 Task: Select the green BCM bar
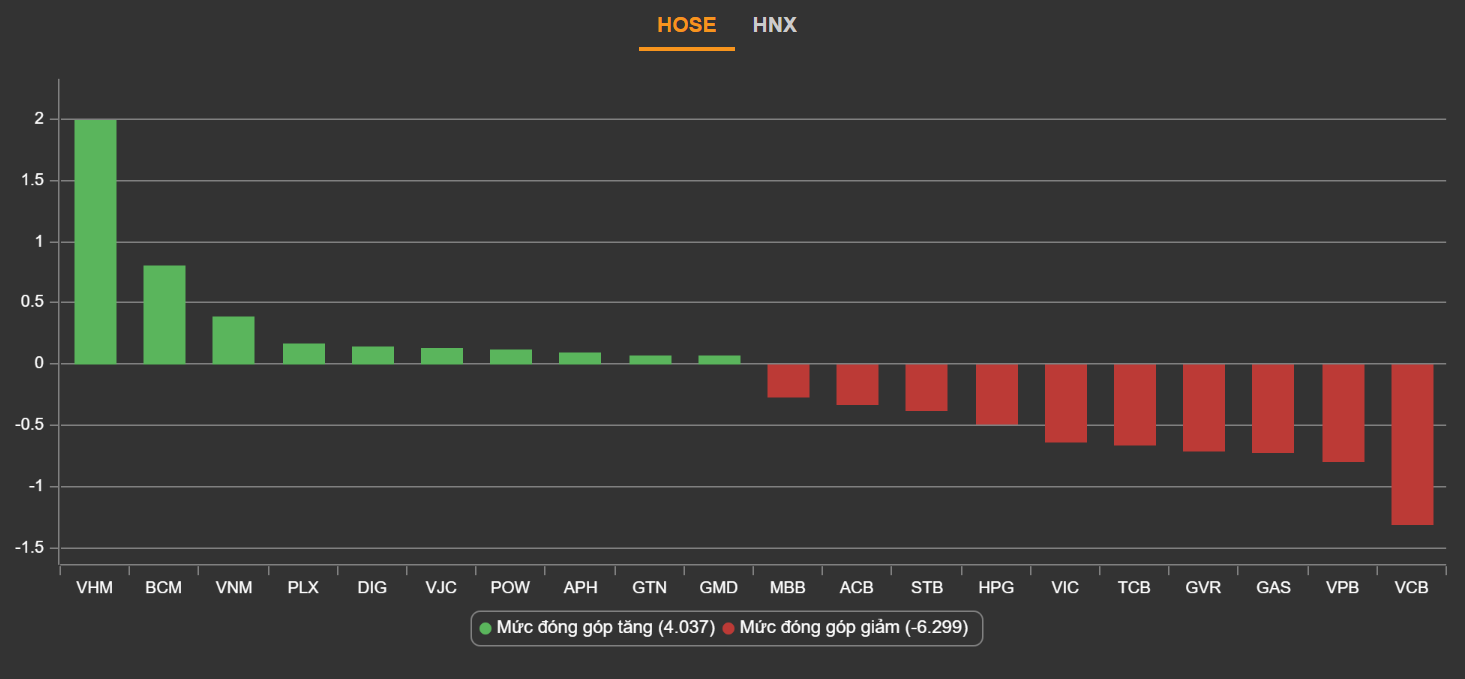(164, 314)
